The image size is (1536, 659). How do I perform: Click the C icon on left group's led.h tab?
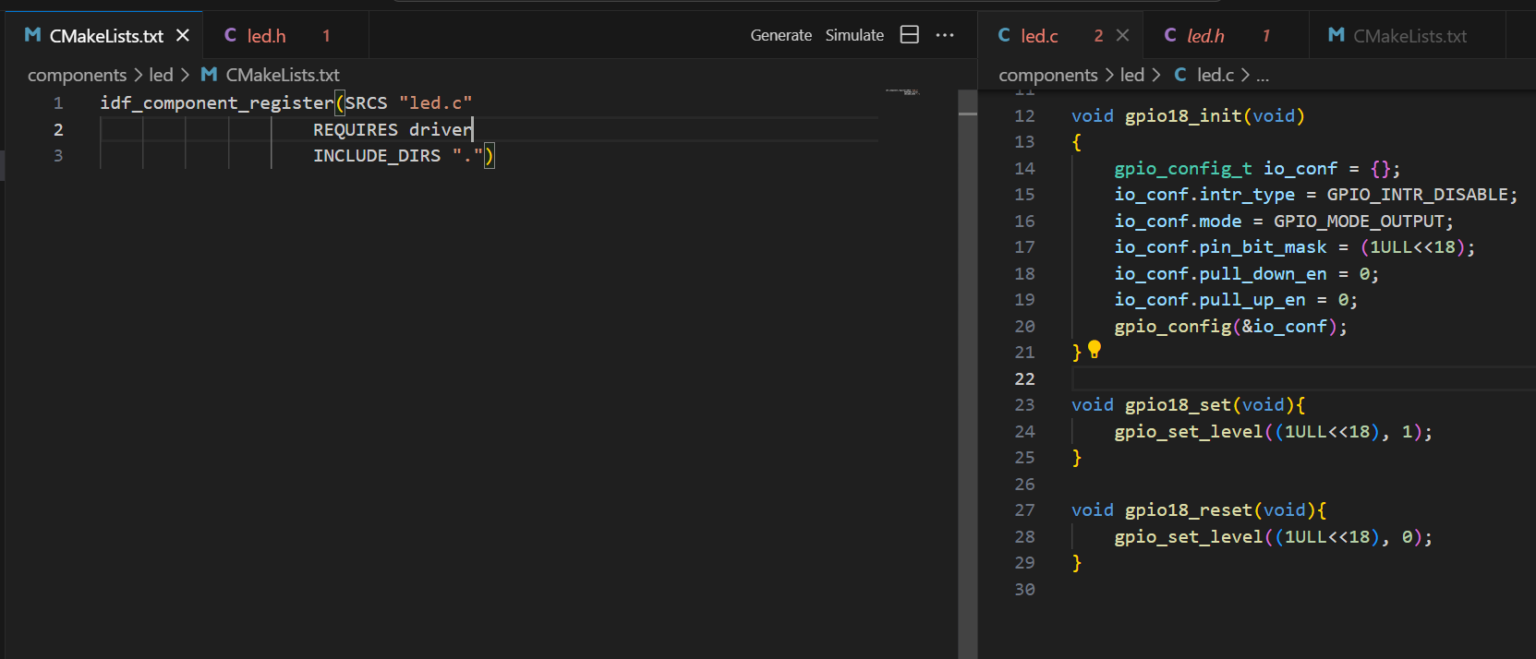(x=230, y=36)
